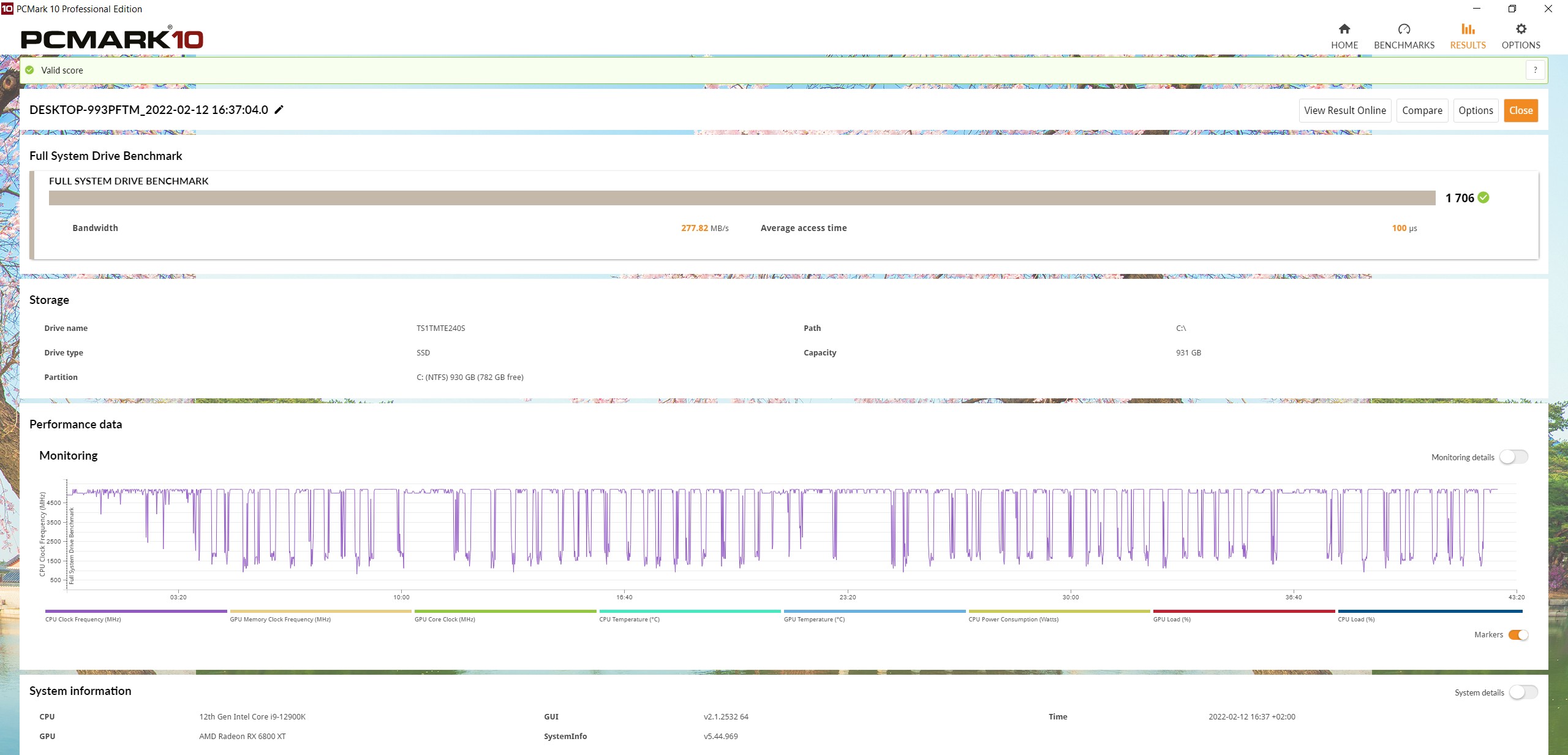1568x755 pixels.
Task: Click View Result Online button
Action: pos(1345,110)
